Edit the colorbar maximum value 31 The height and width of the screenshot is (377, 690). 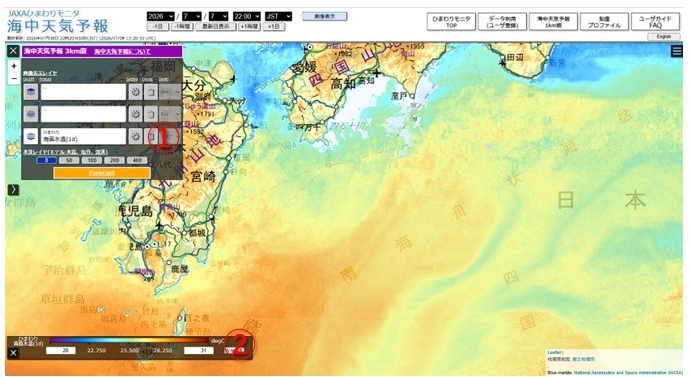pos(198,351)
